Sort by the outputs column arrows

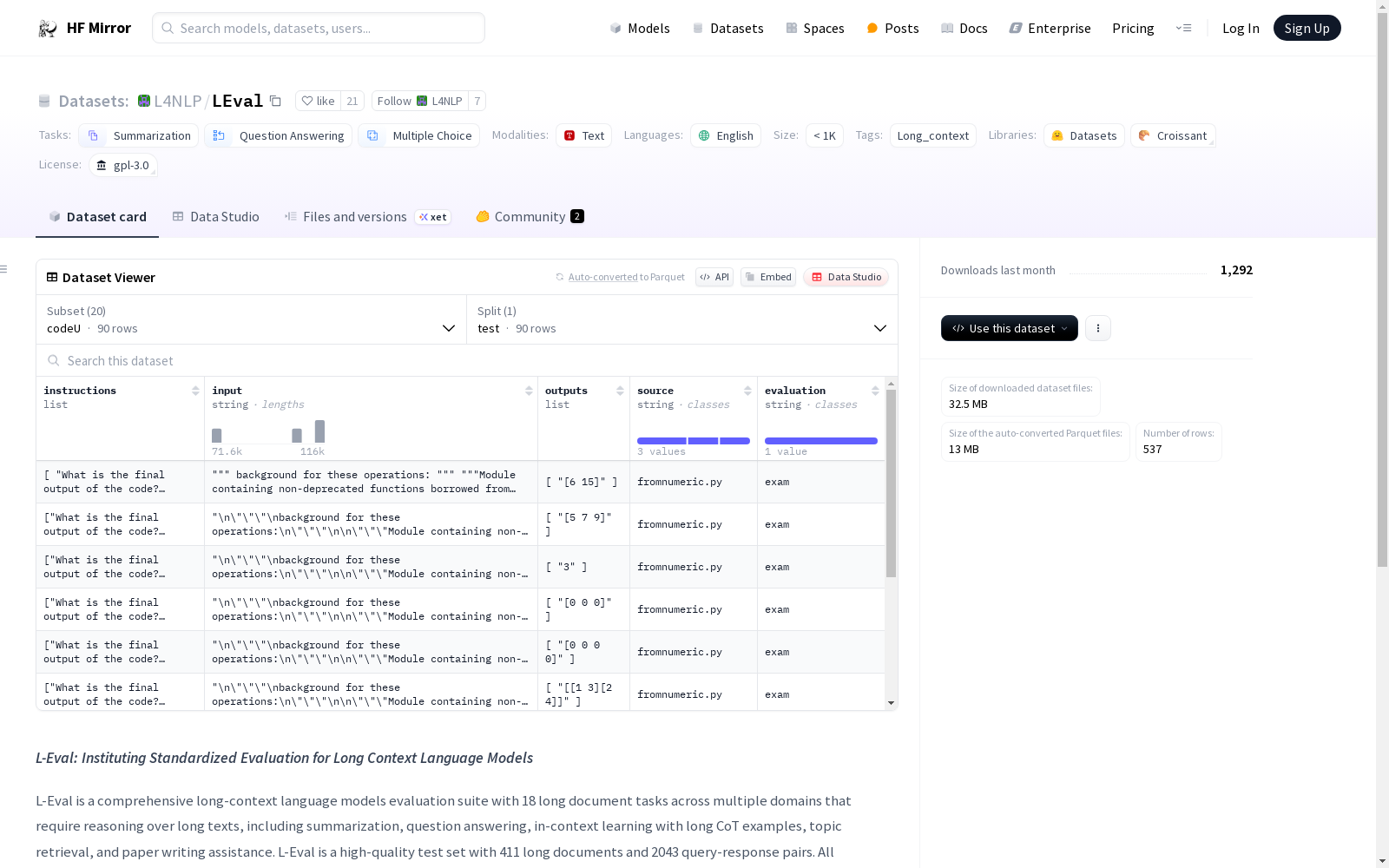tap(620, 391)
